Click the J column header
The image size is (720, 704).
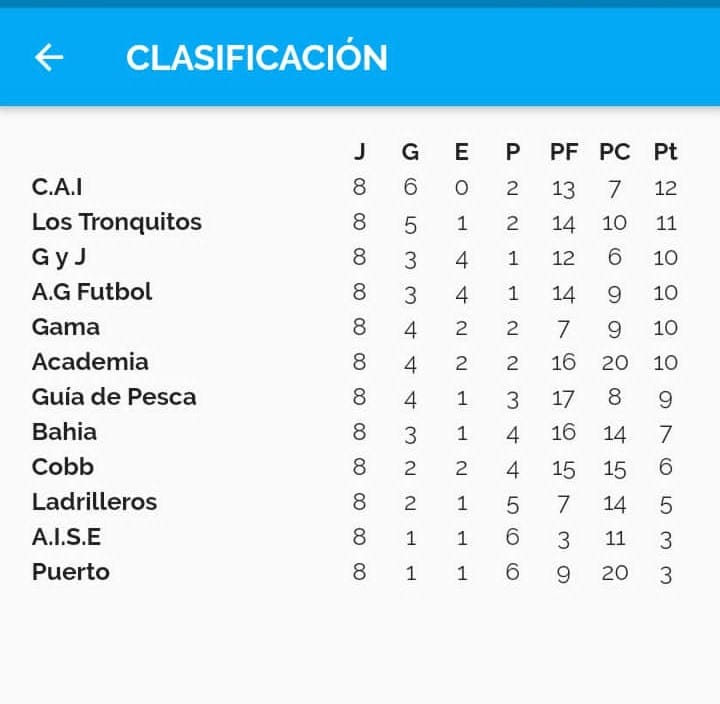[360, 152]
